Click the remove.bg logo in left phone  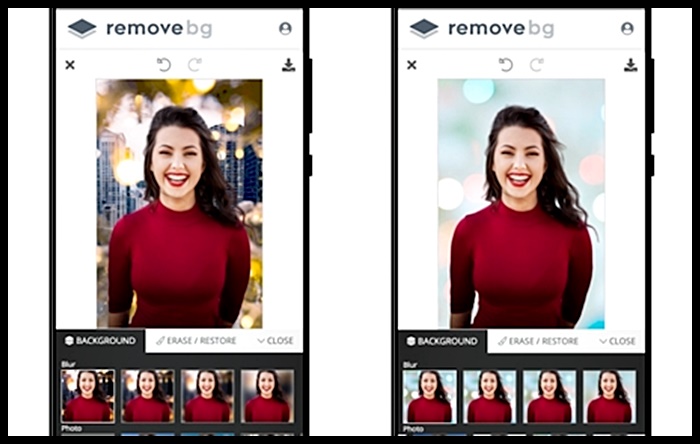pyautogui.click(x=140, y=29)
